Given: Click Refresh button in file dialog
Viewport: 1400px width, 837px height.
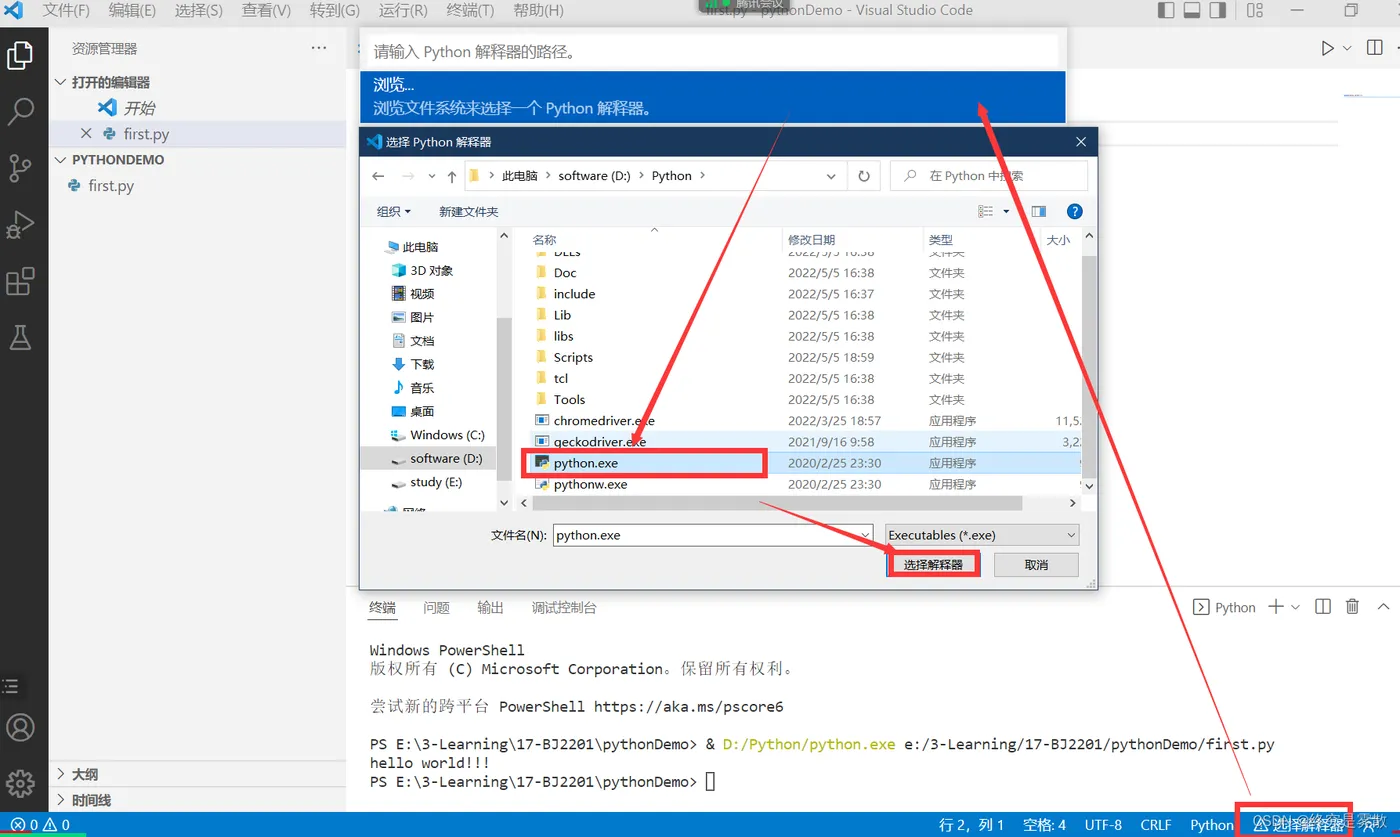Looking at the screenshot, I should click(864, 176).
